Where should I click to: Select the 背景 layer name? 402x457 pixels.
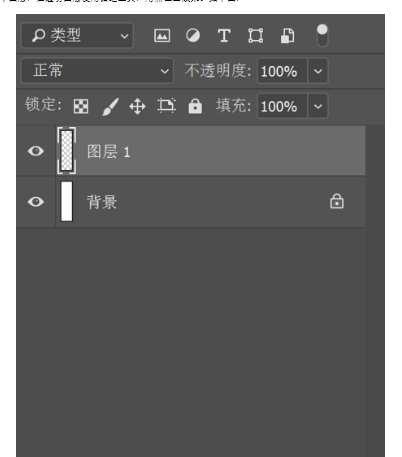102,202
